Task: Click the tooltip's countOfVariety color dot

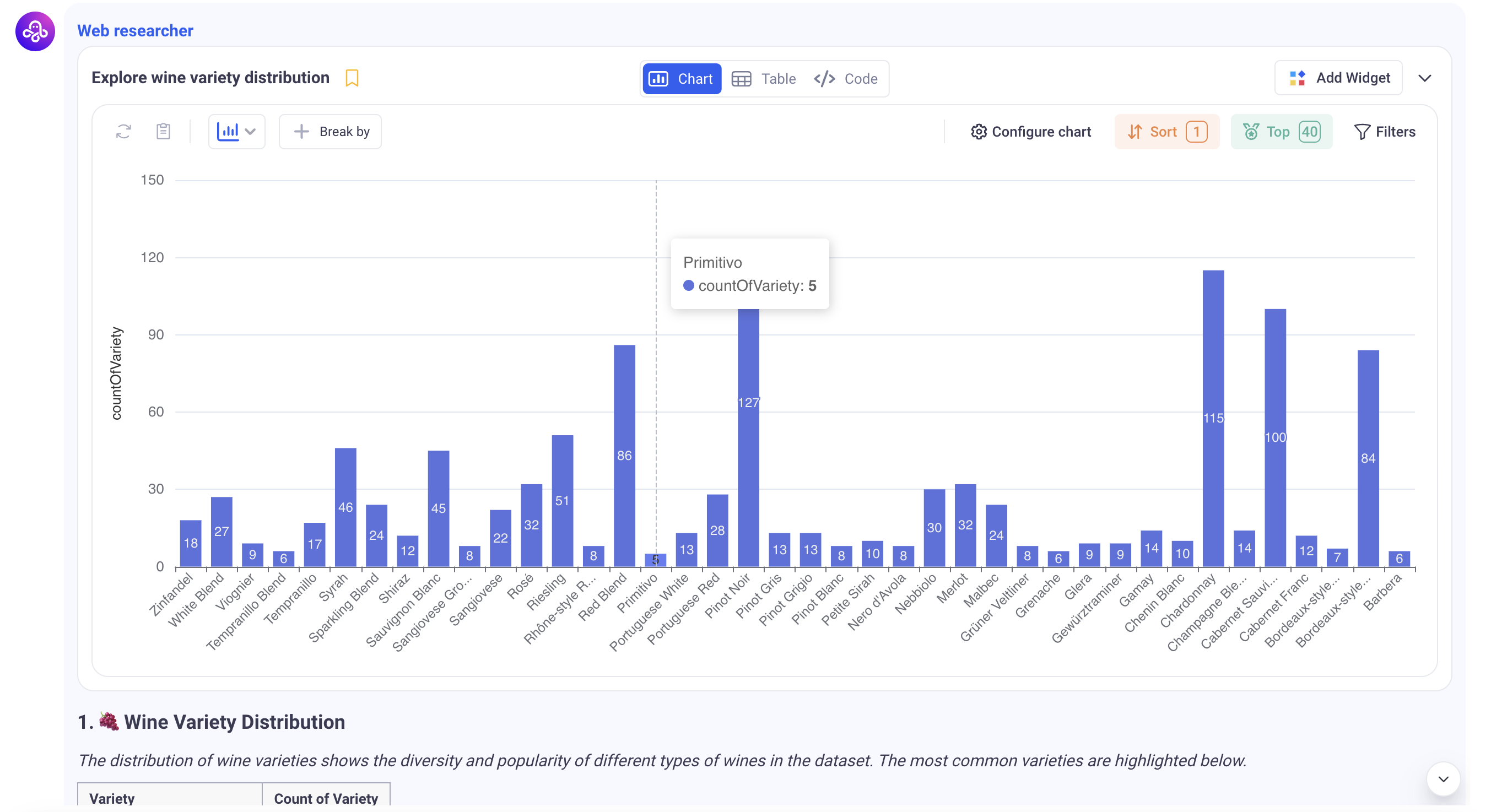Action: click(x=688, y=285)
